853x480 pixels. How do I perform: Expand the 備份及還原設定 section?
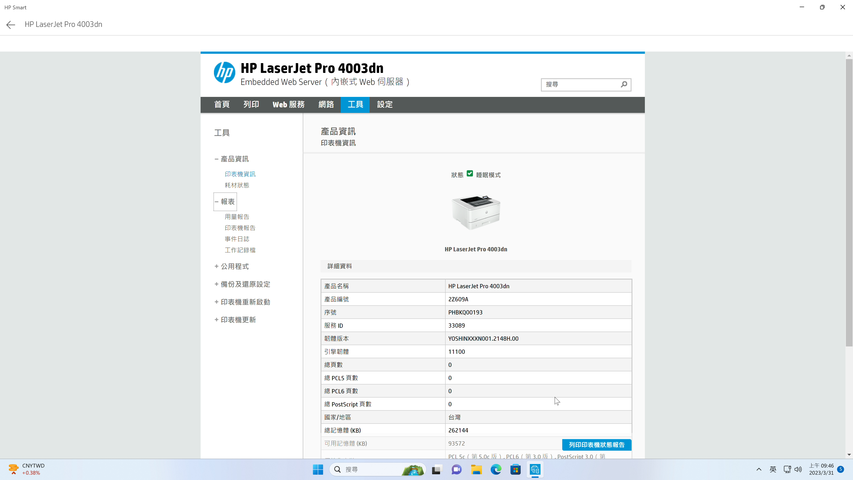(x=242, y=284)
